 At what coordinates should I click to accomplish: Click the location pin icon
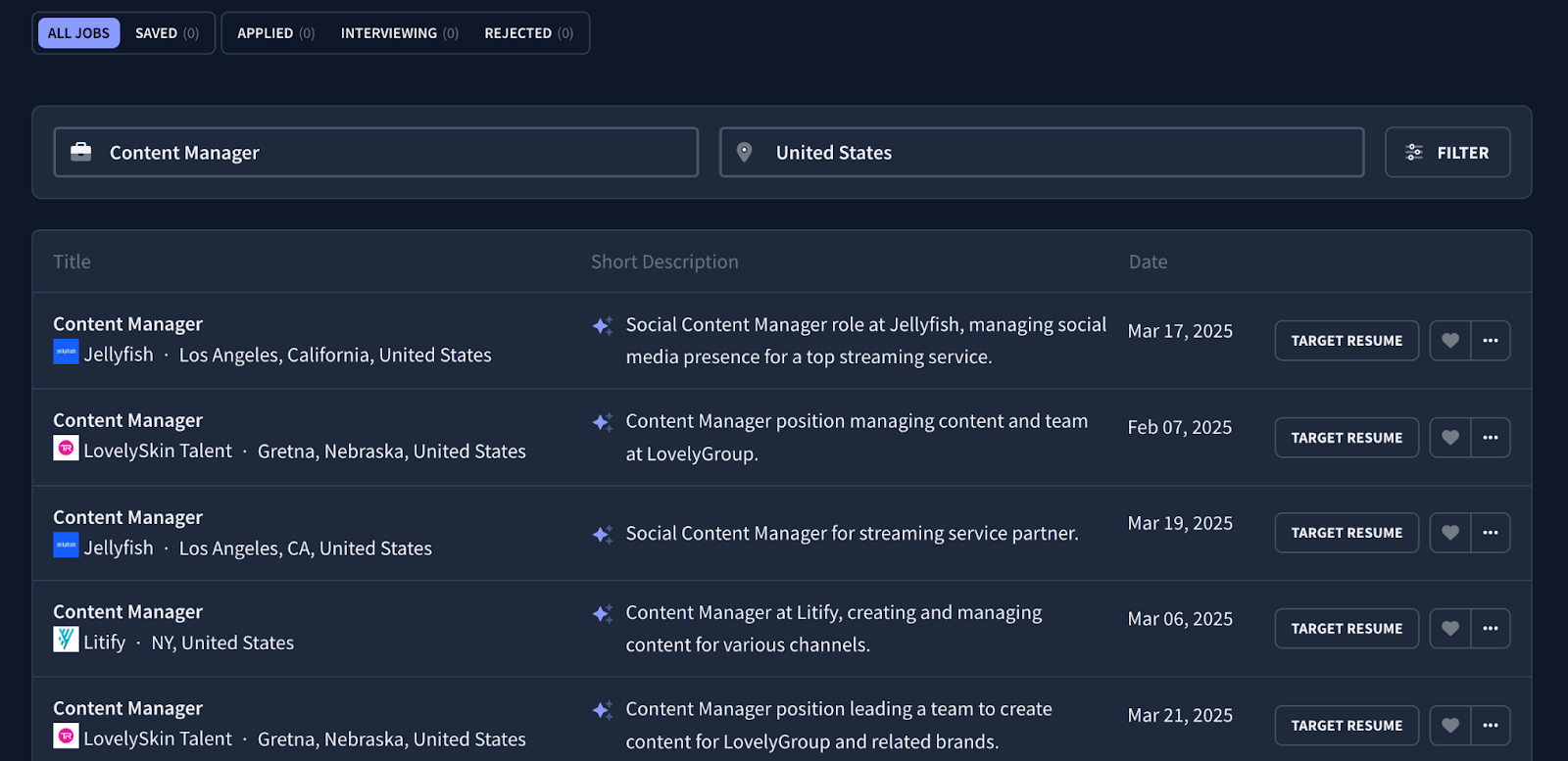coord(745,152)
